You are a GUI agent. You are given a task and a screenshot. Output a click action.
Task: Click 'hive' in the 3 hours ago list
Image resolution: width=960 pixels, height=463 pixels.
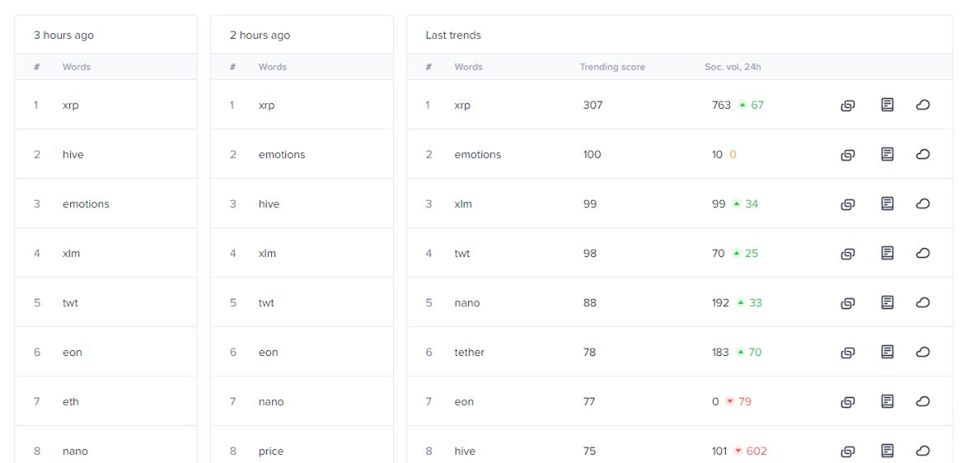(x=73, y=154)
